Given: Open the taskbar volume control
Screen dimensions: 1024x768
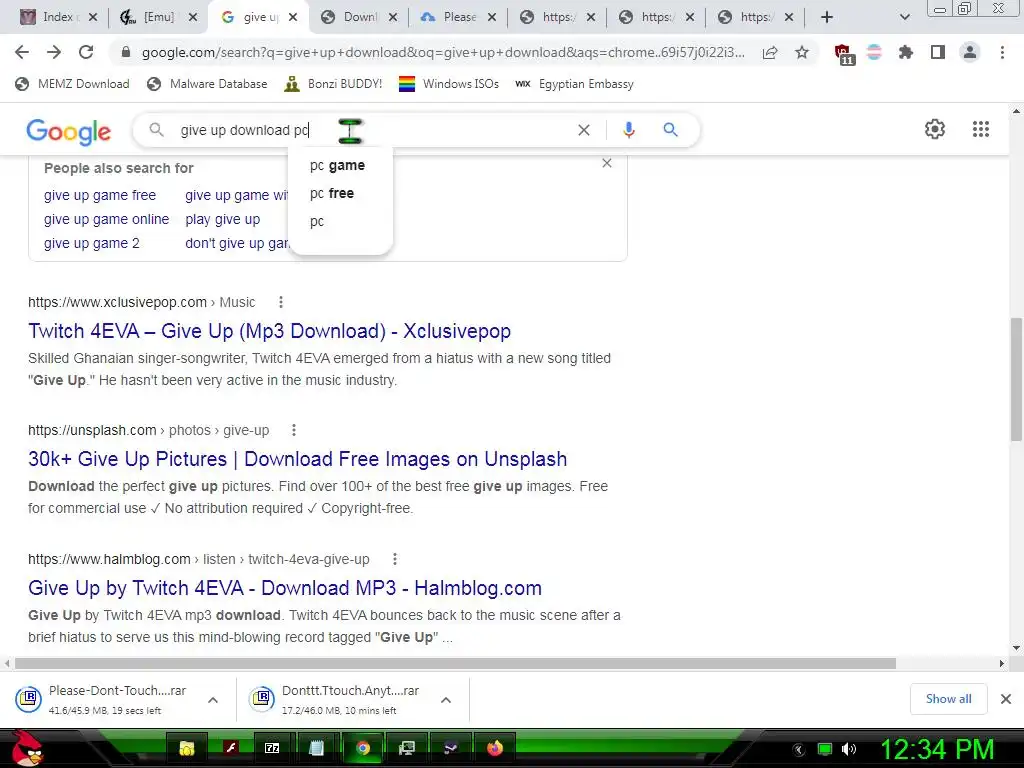Looking at the screenshot, I should (848, 749).
